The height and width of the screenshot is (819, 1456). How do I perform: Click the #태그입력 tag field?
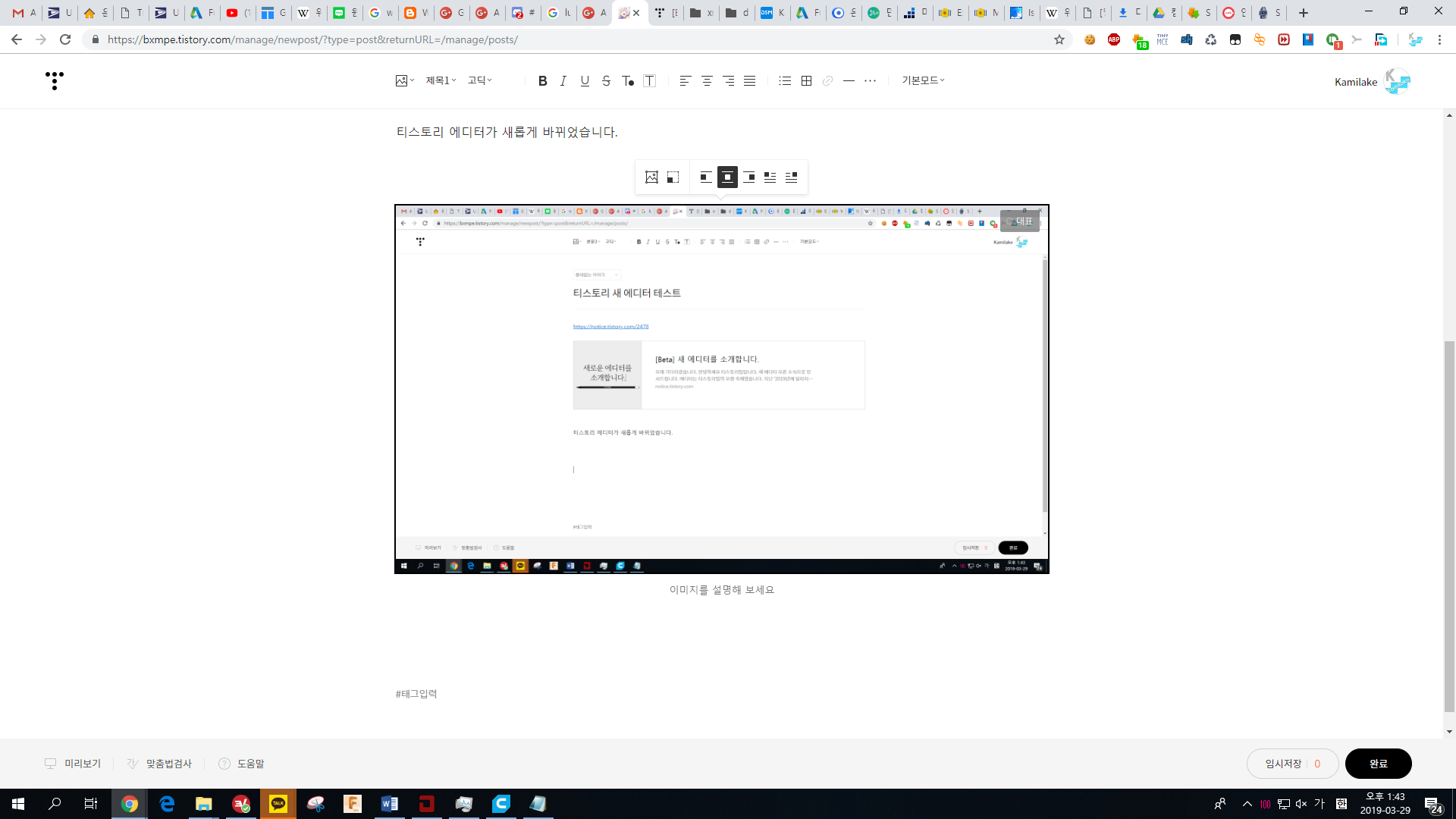pos(416,694)
